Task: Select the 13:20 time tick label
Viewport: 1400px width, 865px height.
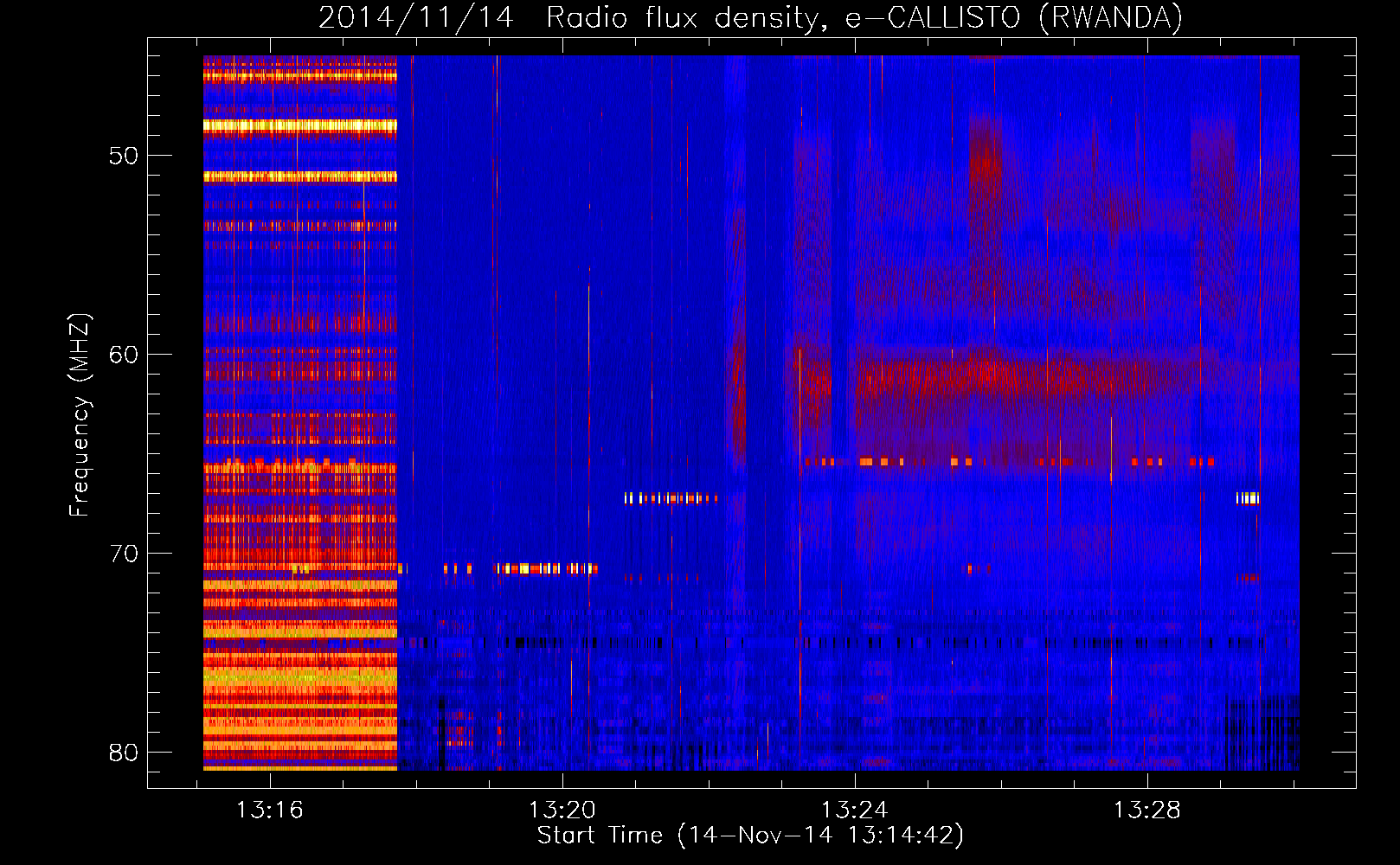Action: [562, 811]
